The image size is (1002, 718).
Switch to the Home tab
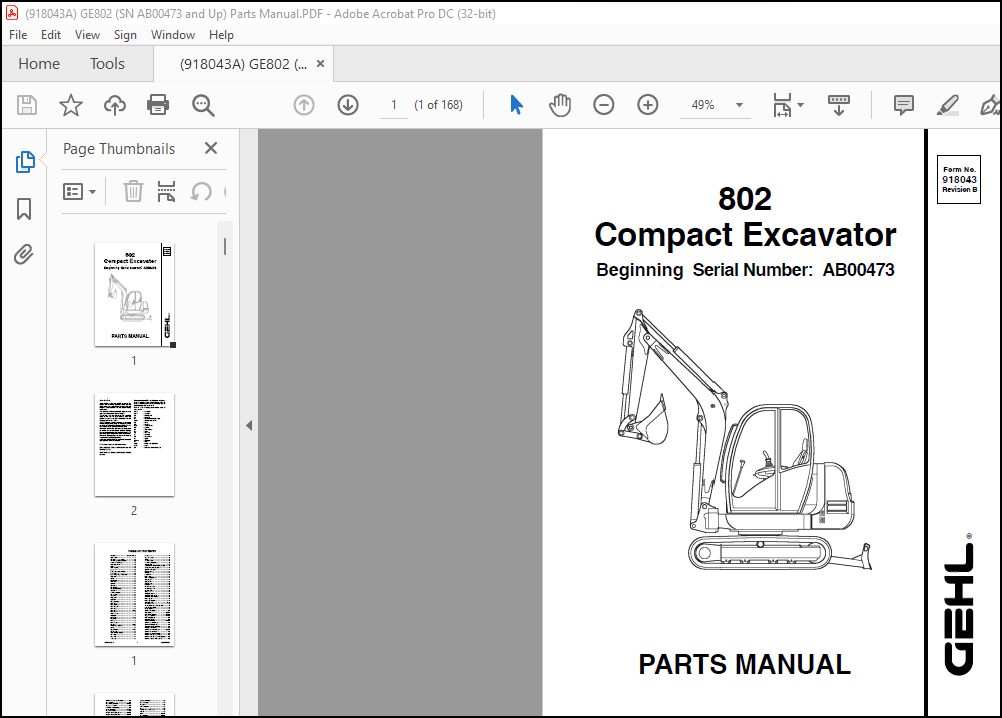(x=39, y=64)
